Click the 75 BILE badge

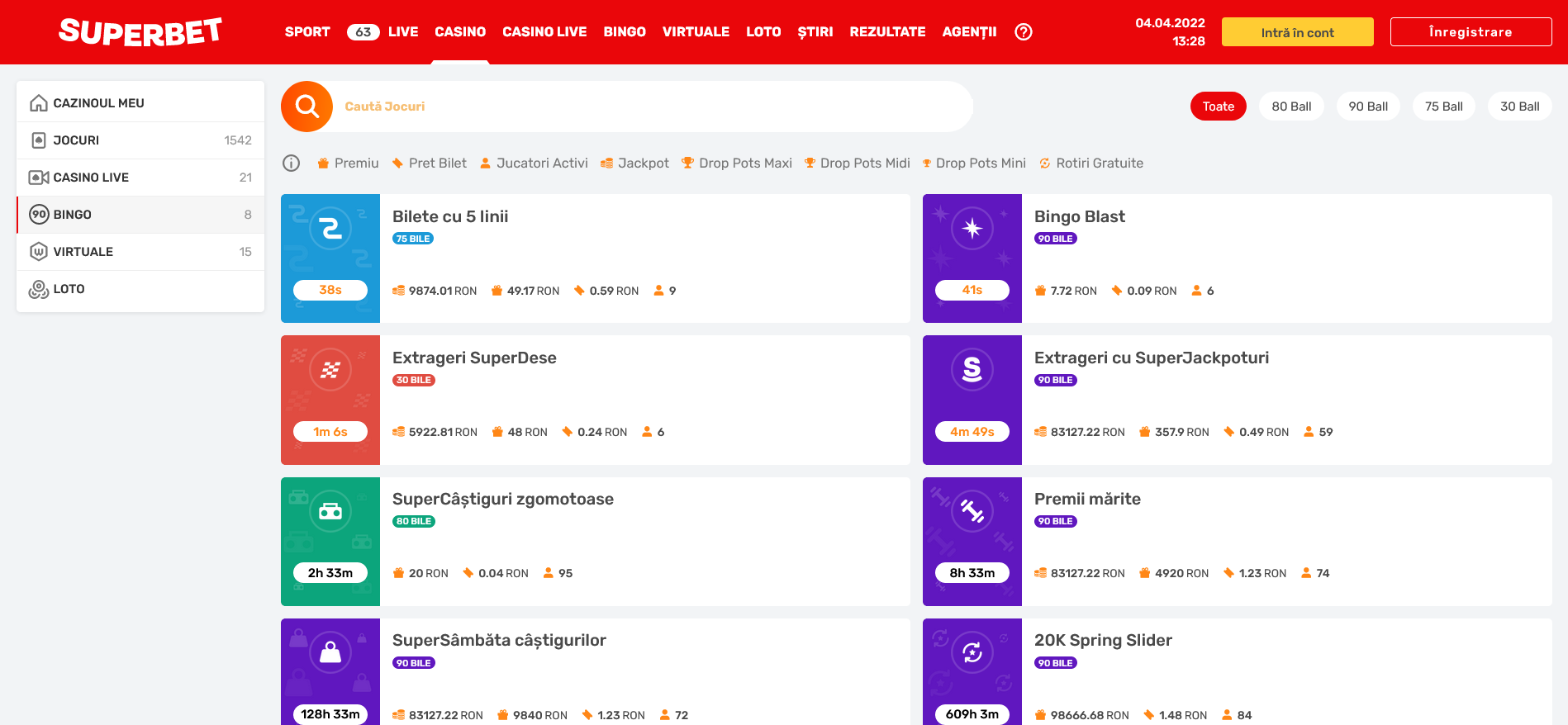413,239
